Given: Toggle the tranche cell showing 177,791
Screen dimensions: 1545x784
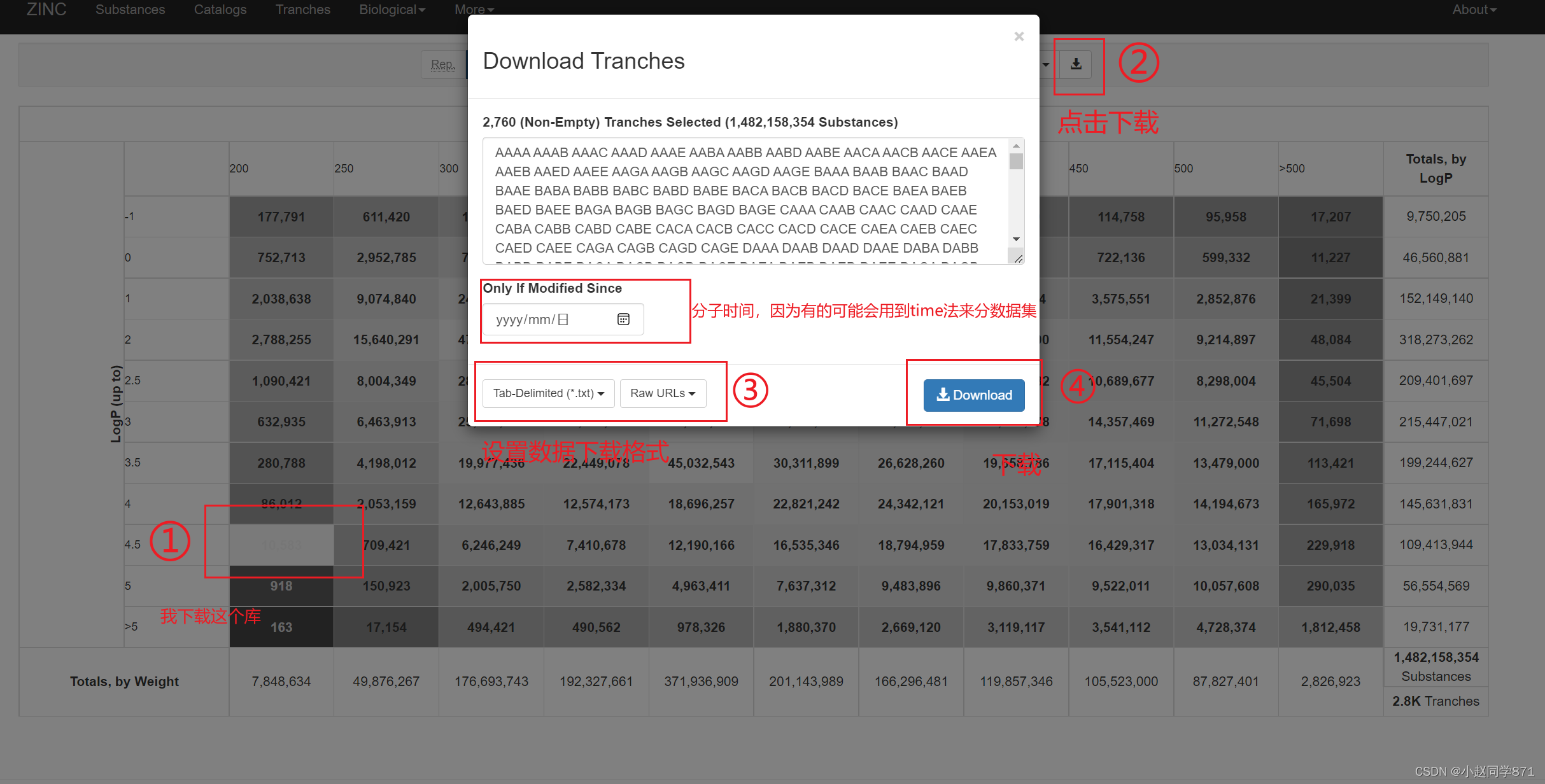Looking at the screenshot, I should click(x=281, y=217).
